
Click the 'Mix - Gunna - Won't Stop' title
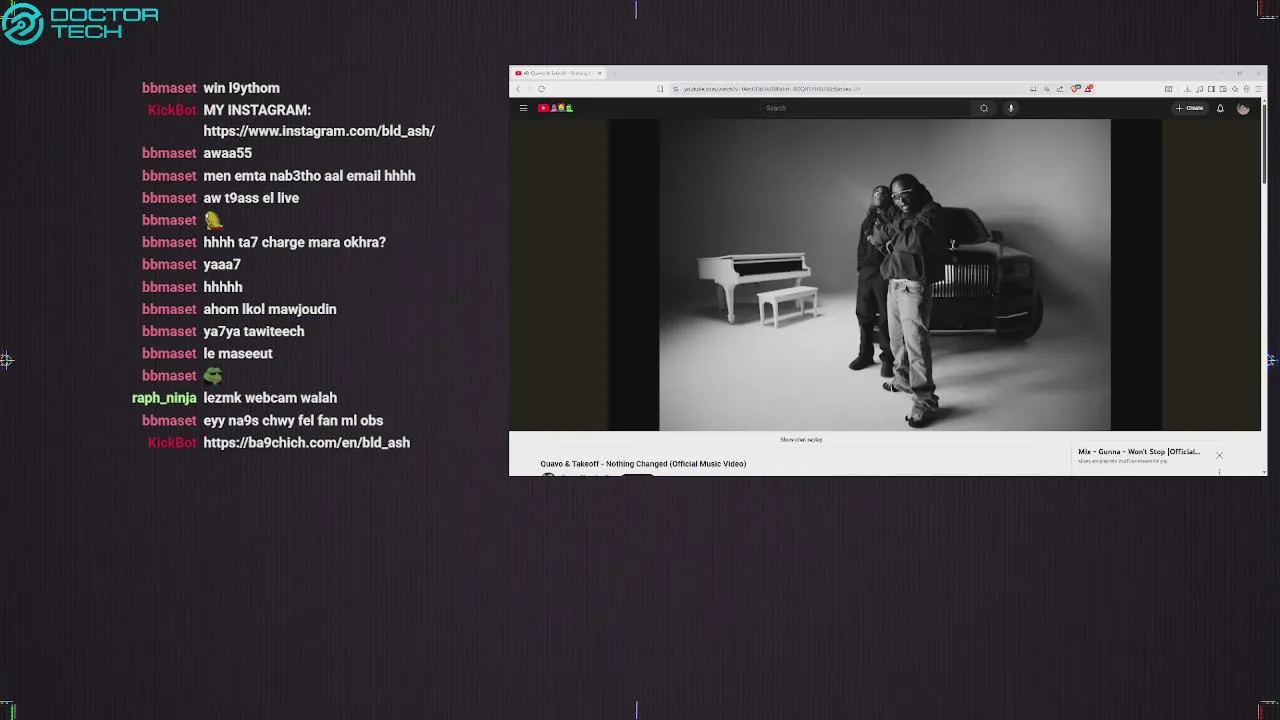(x=1139, y=452)
